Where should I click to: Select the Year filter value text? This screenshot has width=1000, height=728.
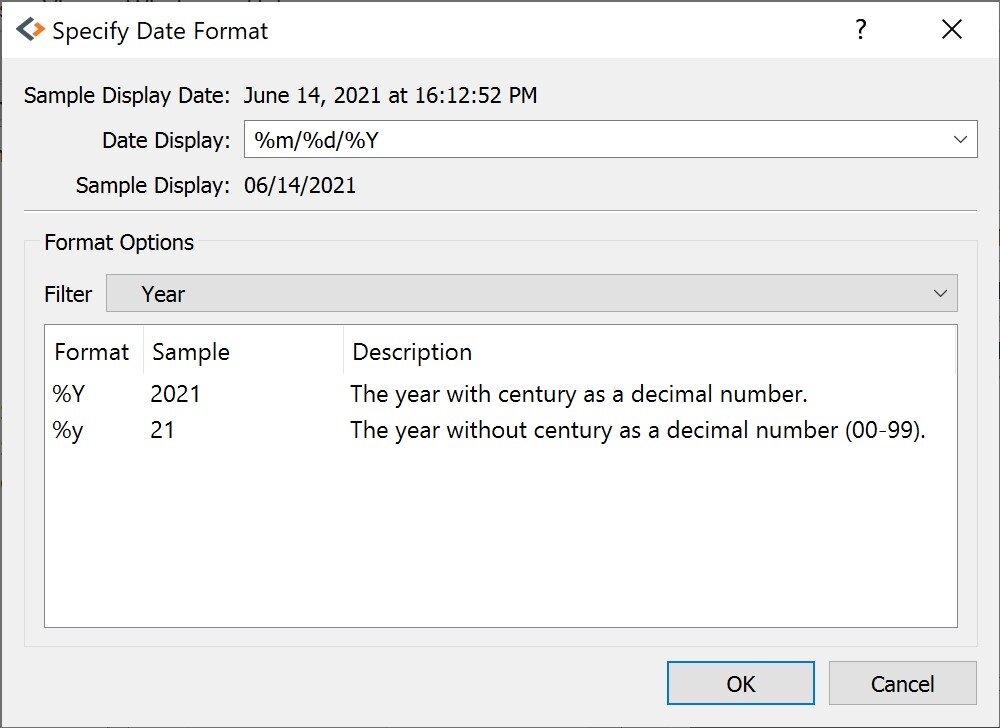point(166,293)
